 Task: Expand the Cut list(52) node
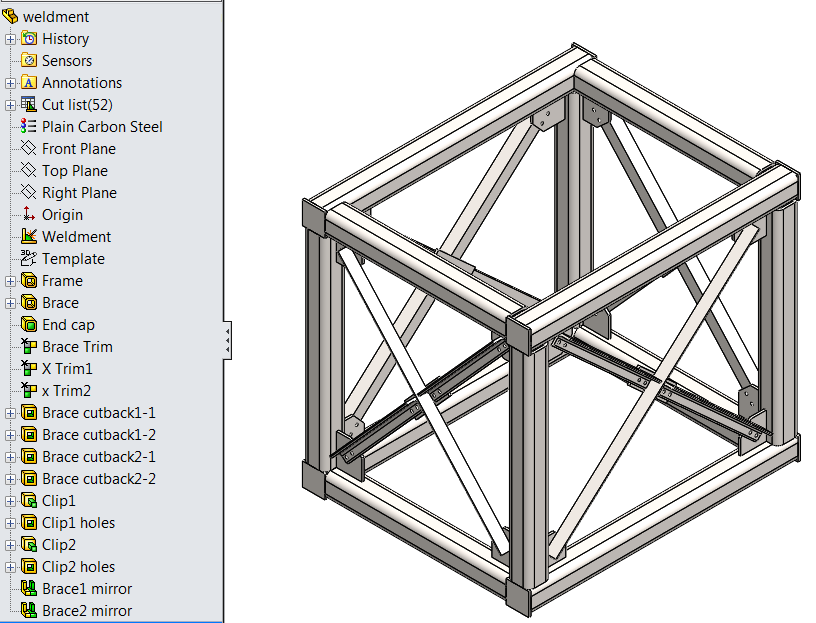(x=10, y=105)
